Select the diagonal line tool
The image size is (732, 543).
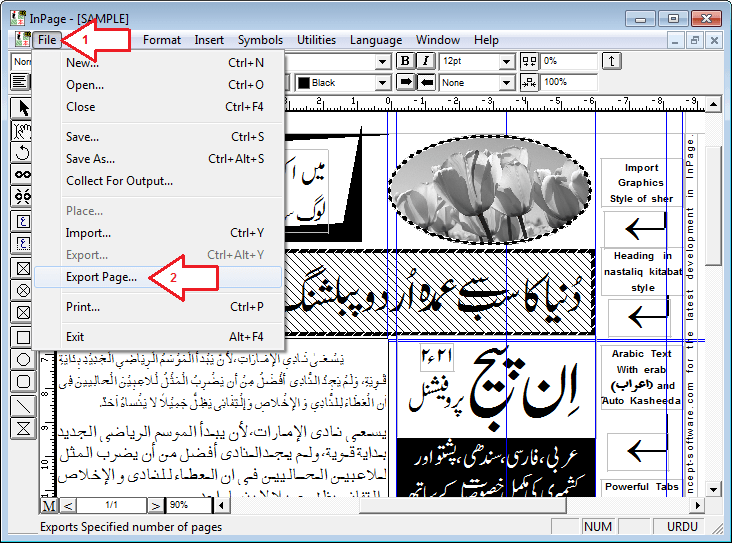coord(22,406)
